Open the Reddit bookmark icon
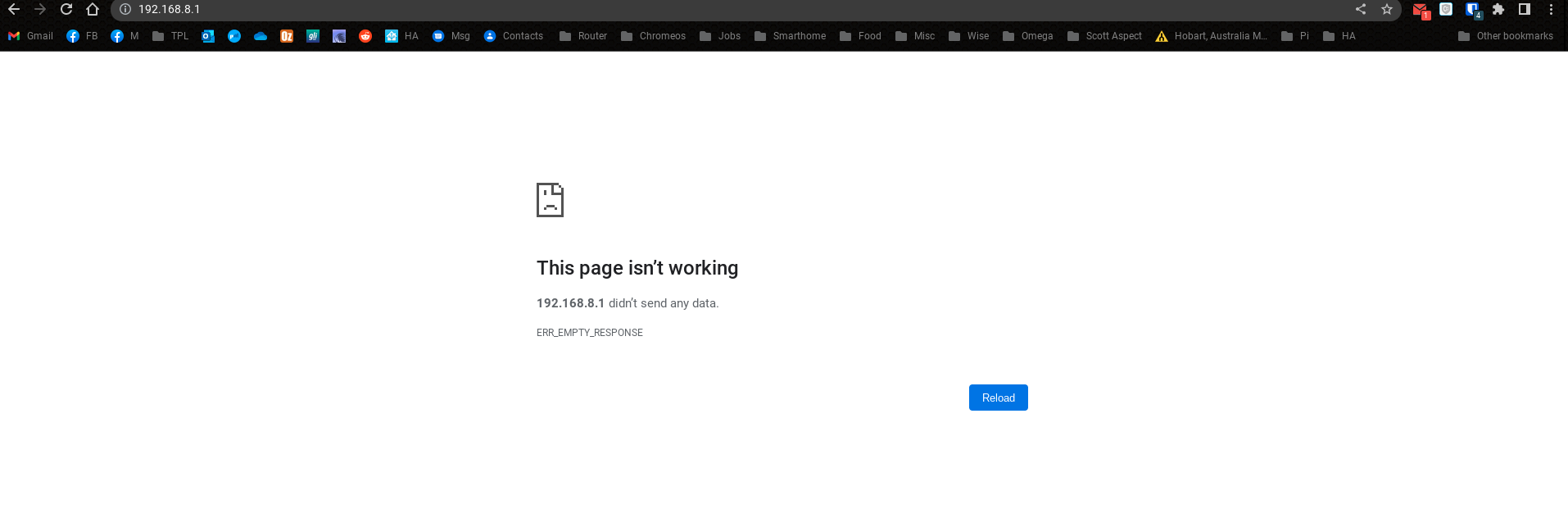The width and height of the screenshot is (1568, 509). 365,36
